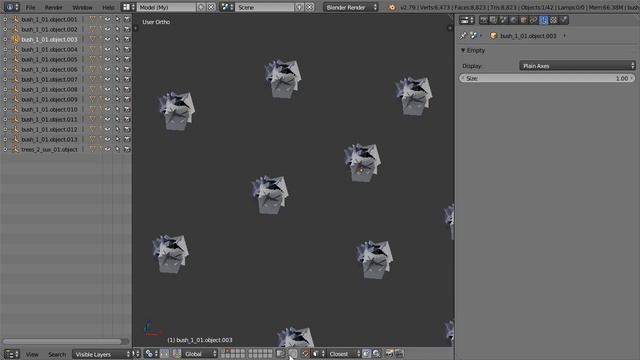Open the Window menu

82,7
